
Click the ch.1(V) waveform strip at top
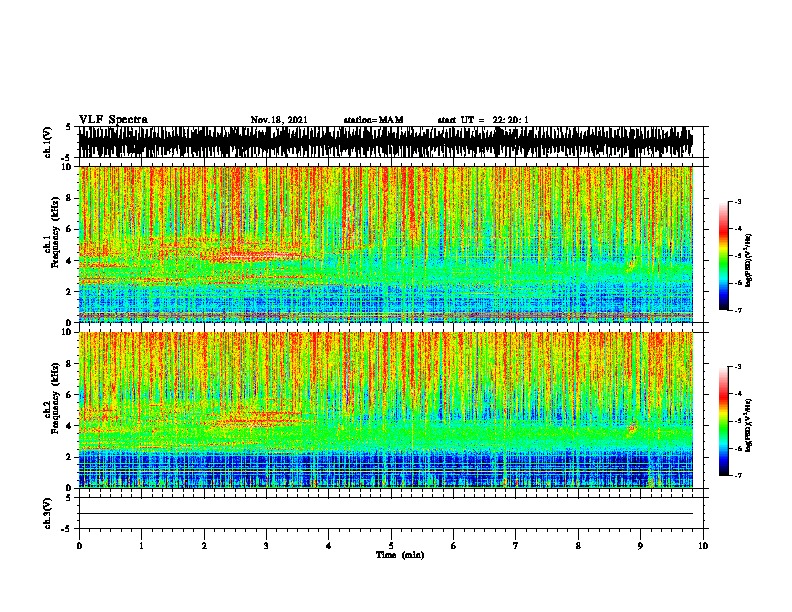click(x=386, y=142)
